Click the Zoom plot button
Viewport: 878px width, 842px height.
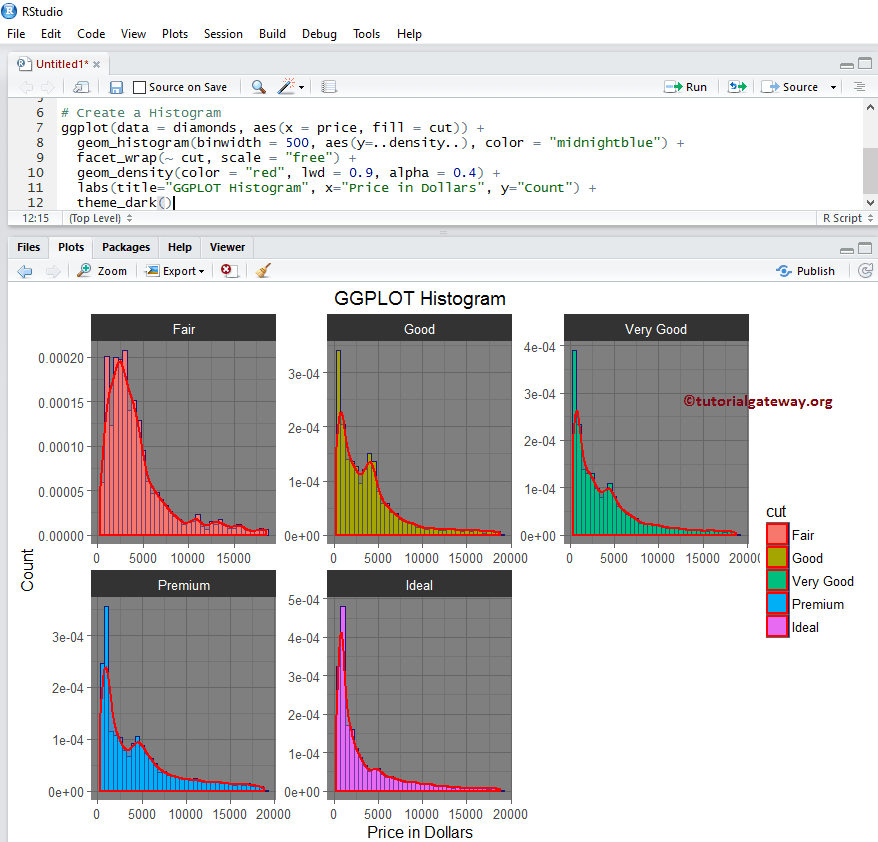coord(101,270)
